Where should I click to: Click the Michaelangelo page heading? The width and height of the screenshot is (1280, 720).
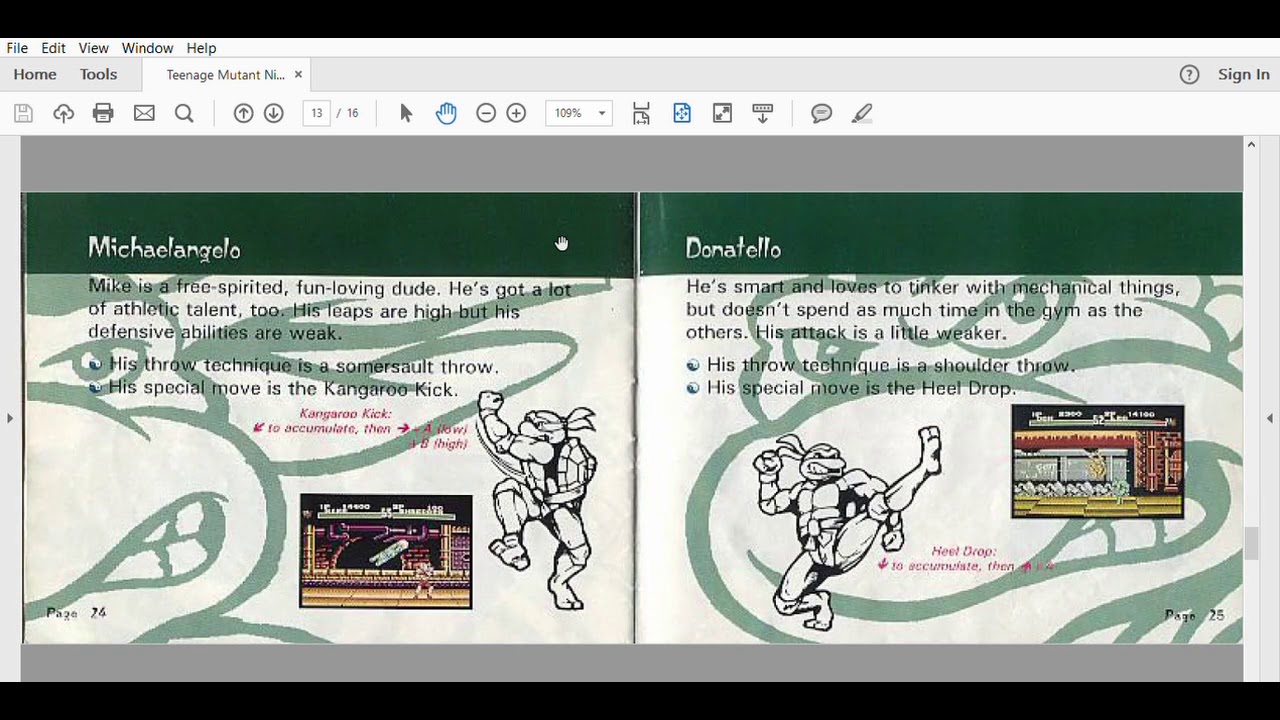coord(164,249)
